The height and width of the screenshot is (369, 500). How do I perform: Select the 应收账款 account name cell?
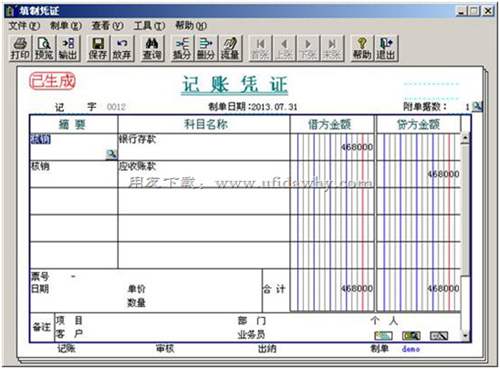204,174
